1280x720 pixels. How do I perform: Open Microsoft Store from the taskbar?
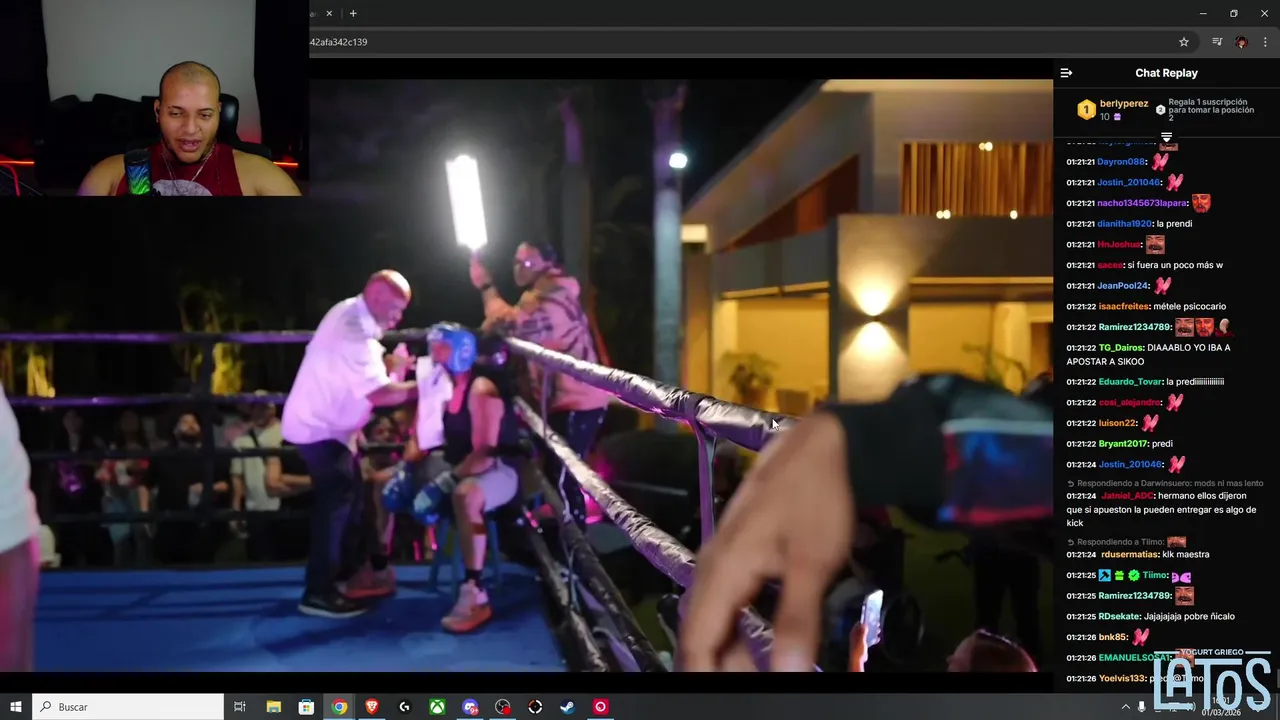coord(306,707)
